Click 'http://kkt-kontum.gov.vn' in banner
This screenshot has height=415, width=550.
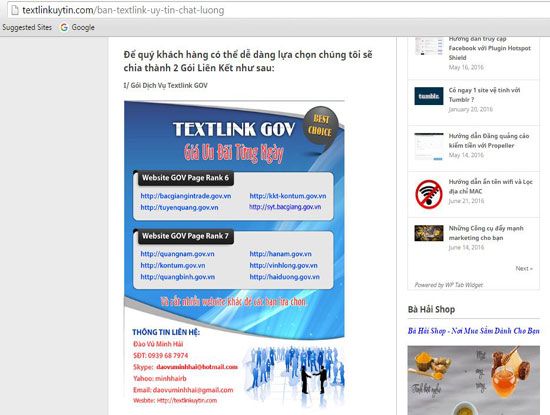288,196
